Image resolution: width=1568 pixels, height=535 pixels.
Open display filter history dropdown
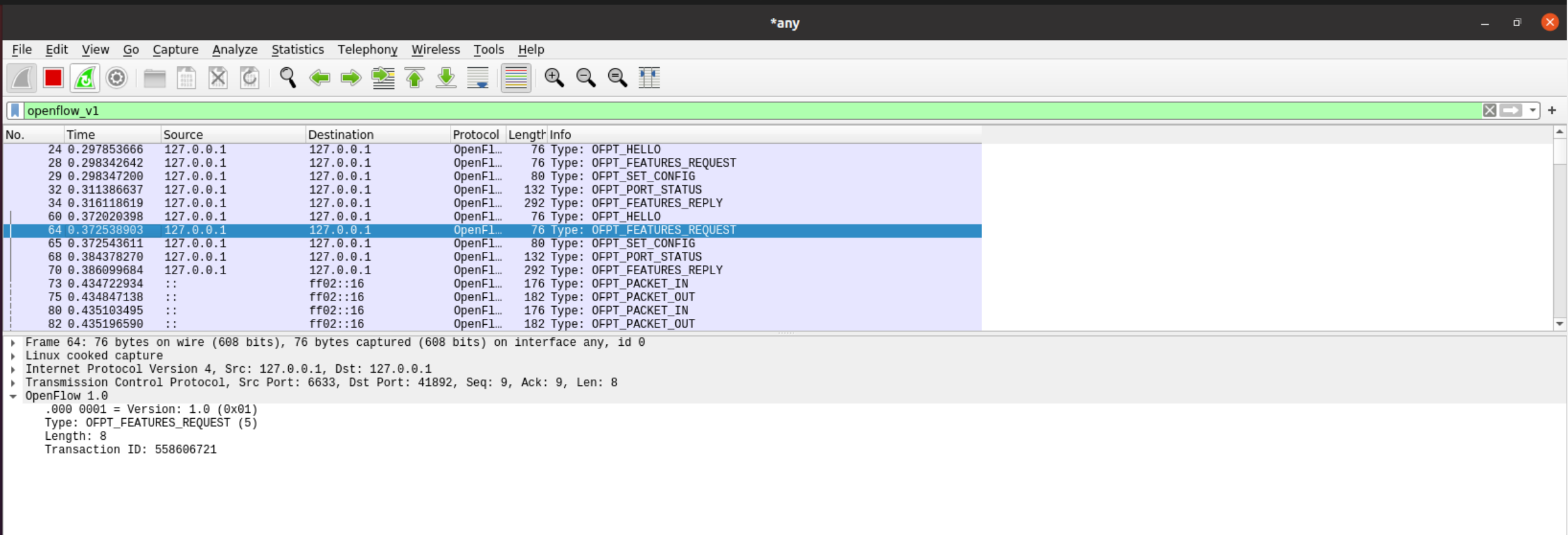1533,111
